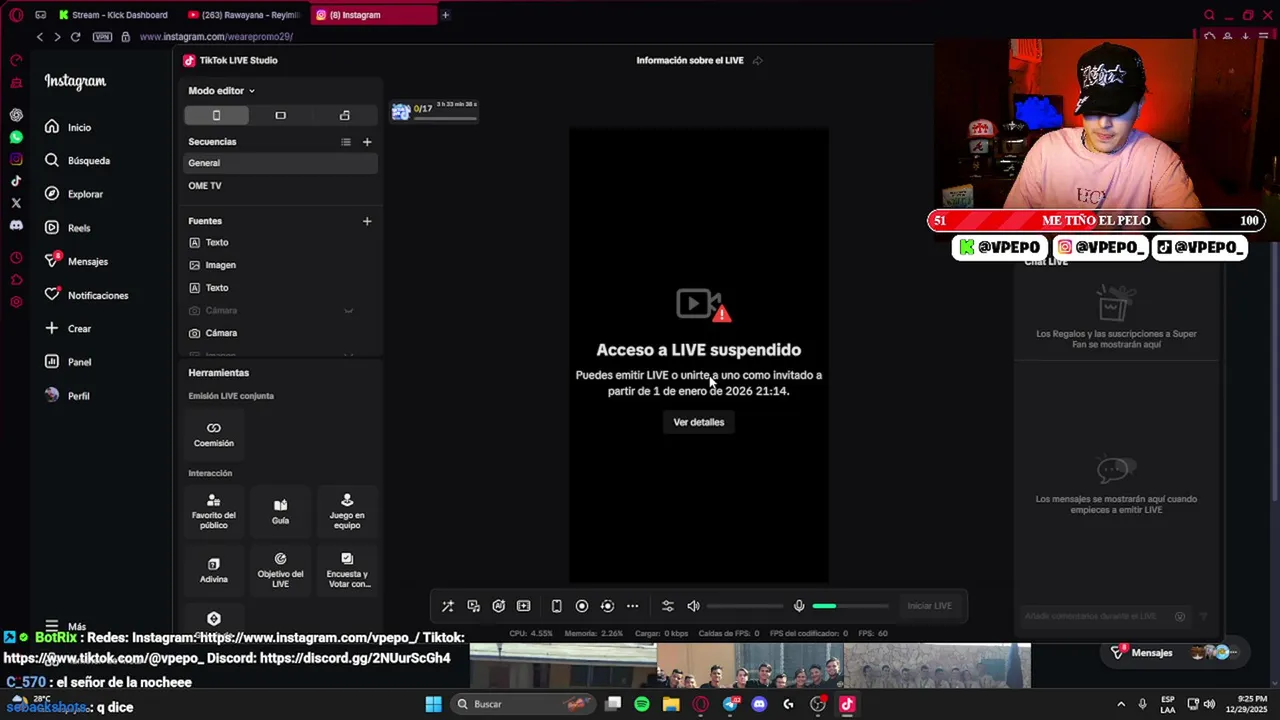Open Instagram Reels
Screen dimensions: 1280x720
68,228
